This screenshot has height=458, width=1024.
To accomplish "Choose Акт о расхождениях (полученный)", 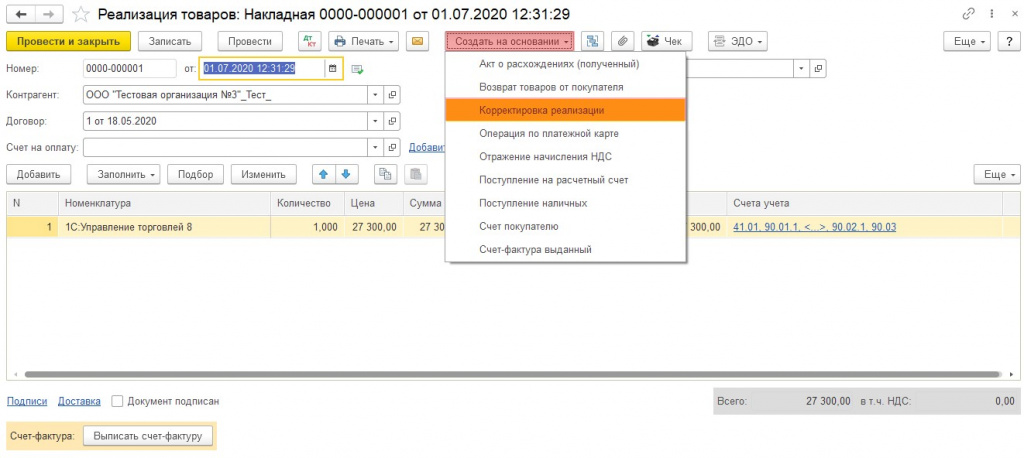I will coord(566,64).
